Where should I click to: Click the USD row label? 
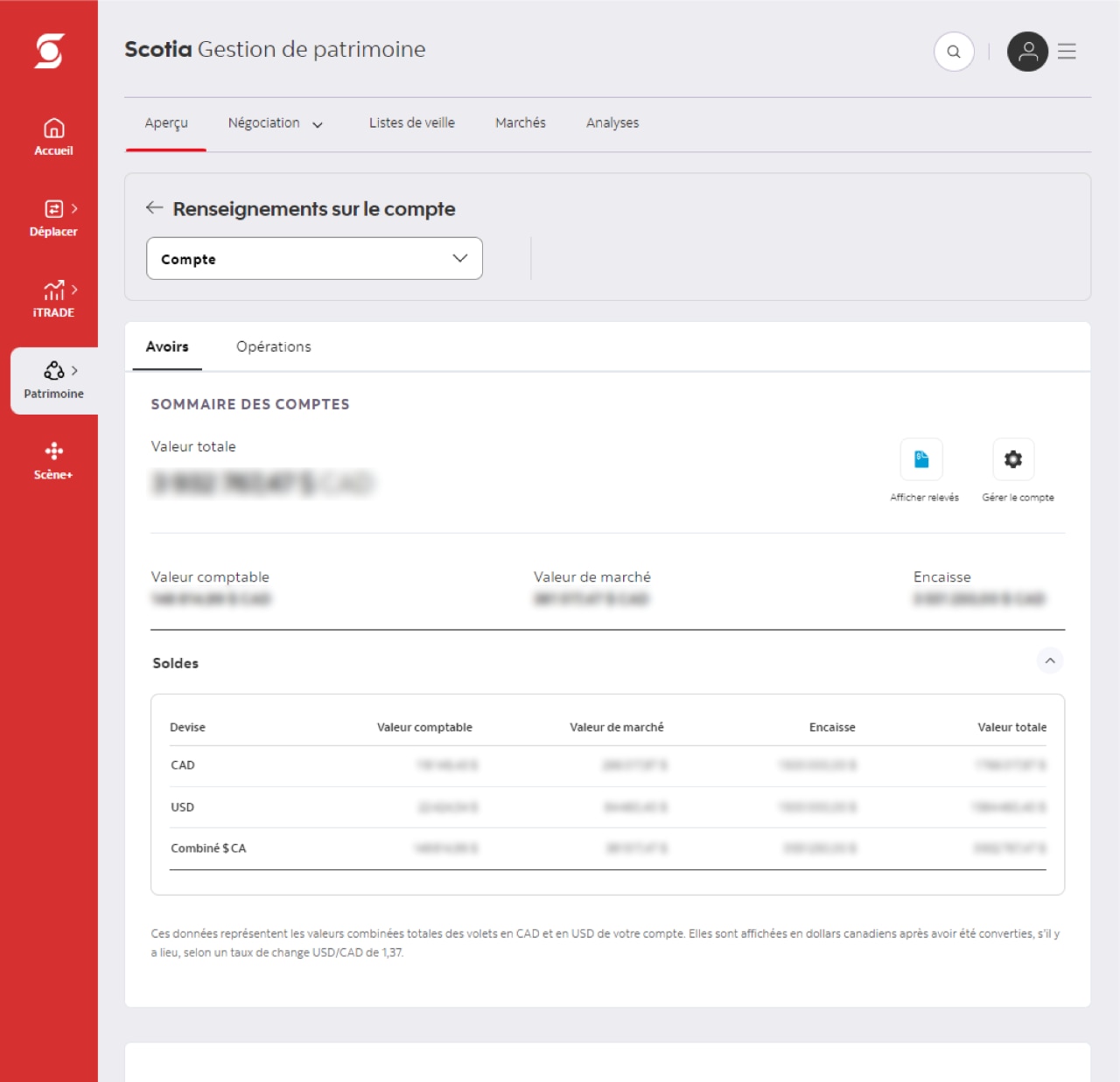coord(182,807)
